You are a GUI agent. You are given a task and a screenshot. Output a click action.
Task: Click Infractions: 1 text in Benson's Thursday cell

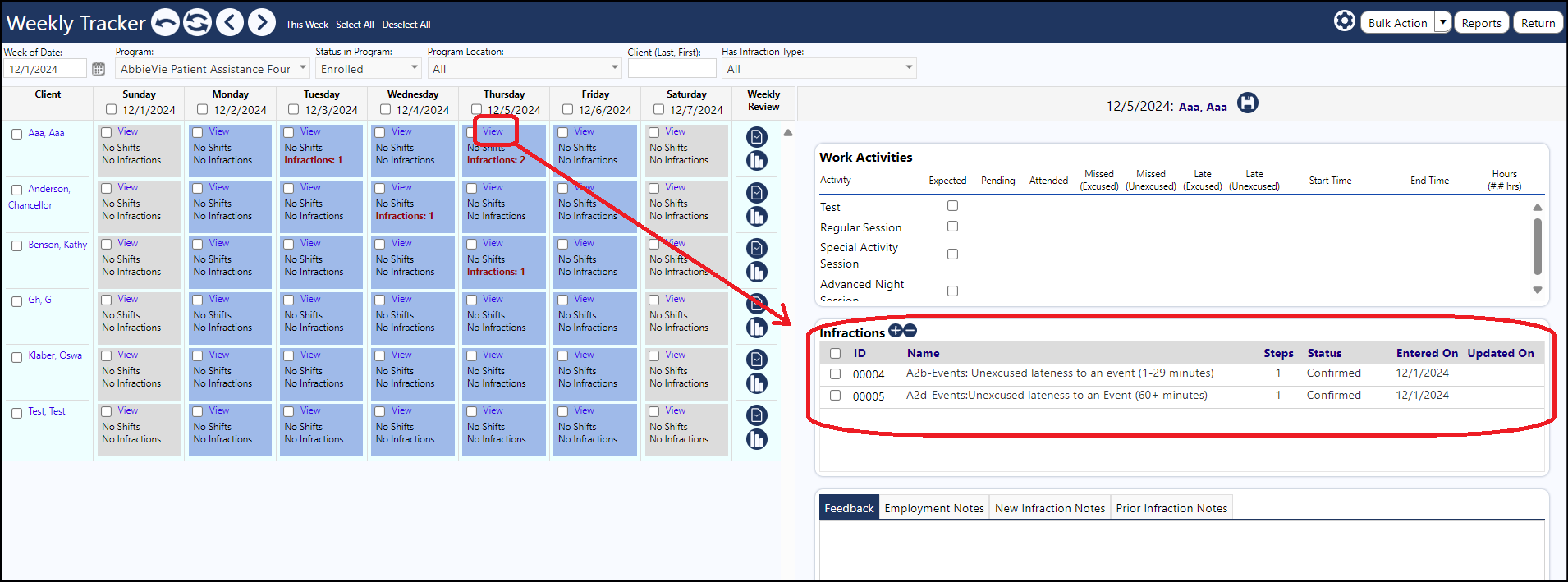tap(496, 272)
